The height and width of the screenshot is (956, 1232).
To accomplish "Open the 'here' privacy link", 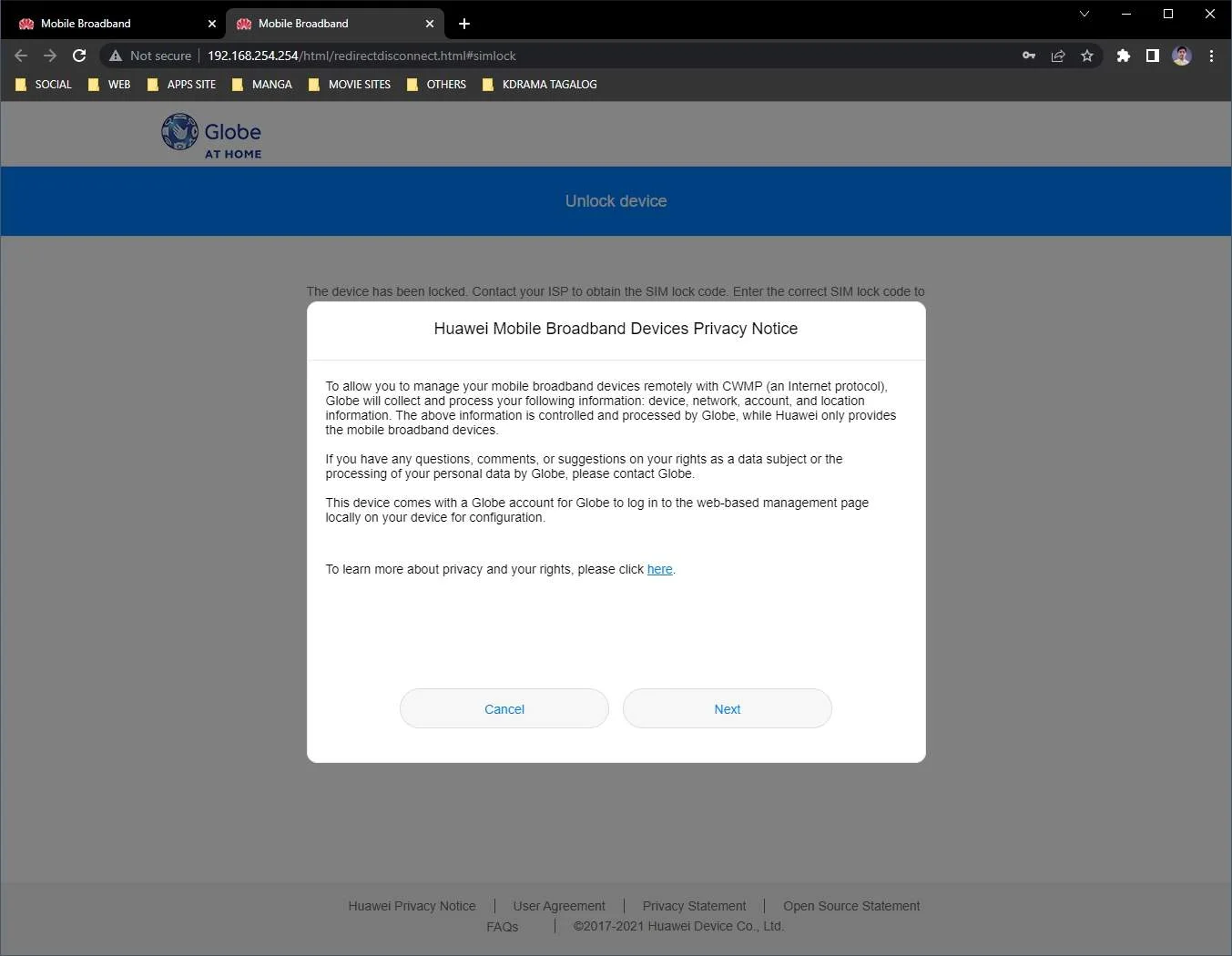I will click(659, 569).
